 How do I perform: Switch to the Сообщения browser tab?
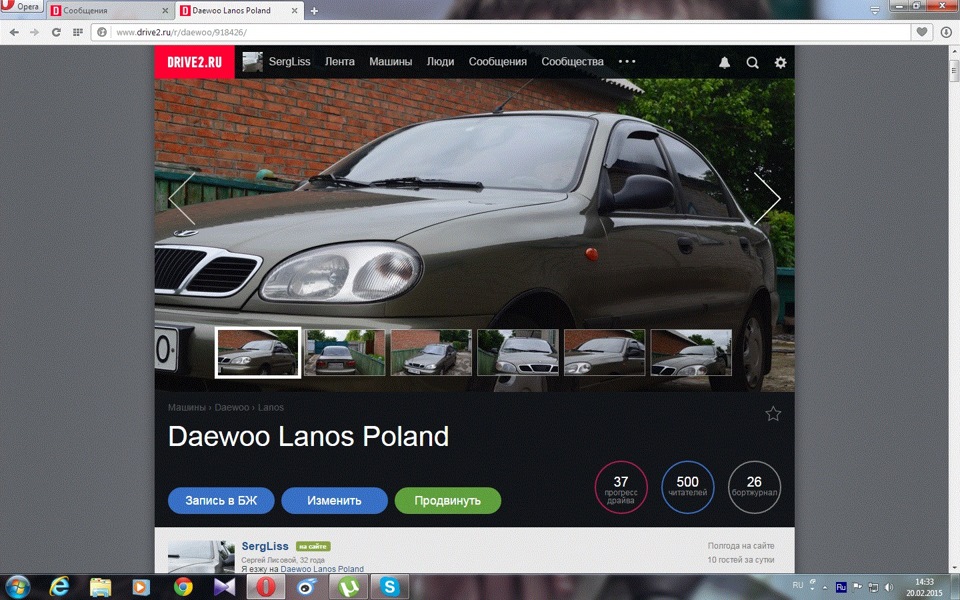coord(110,10)
